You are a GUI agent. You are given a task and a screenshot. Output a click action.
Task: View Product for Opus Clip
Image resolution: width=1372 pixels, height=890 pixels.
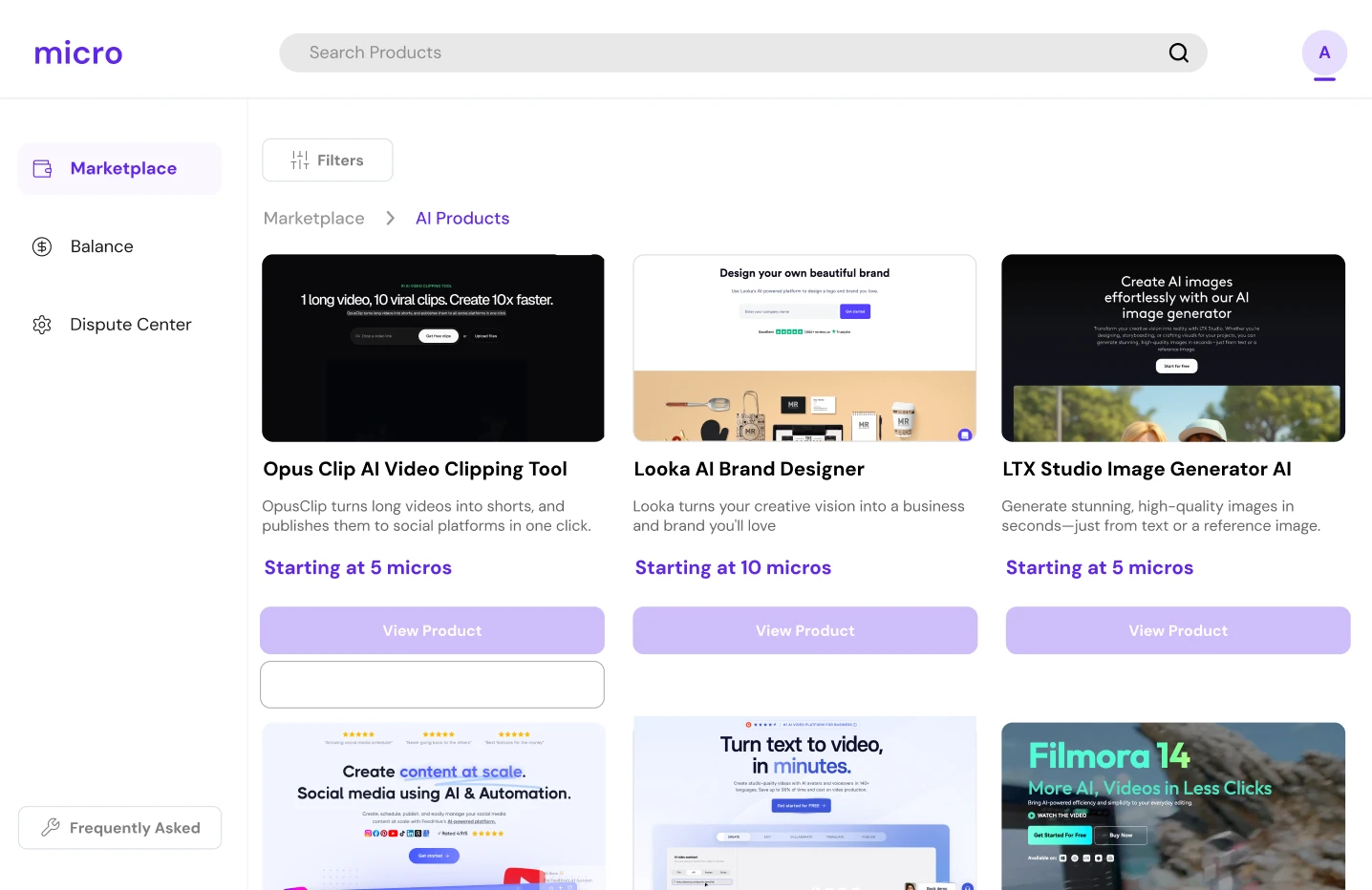point(432,630)
